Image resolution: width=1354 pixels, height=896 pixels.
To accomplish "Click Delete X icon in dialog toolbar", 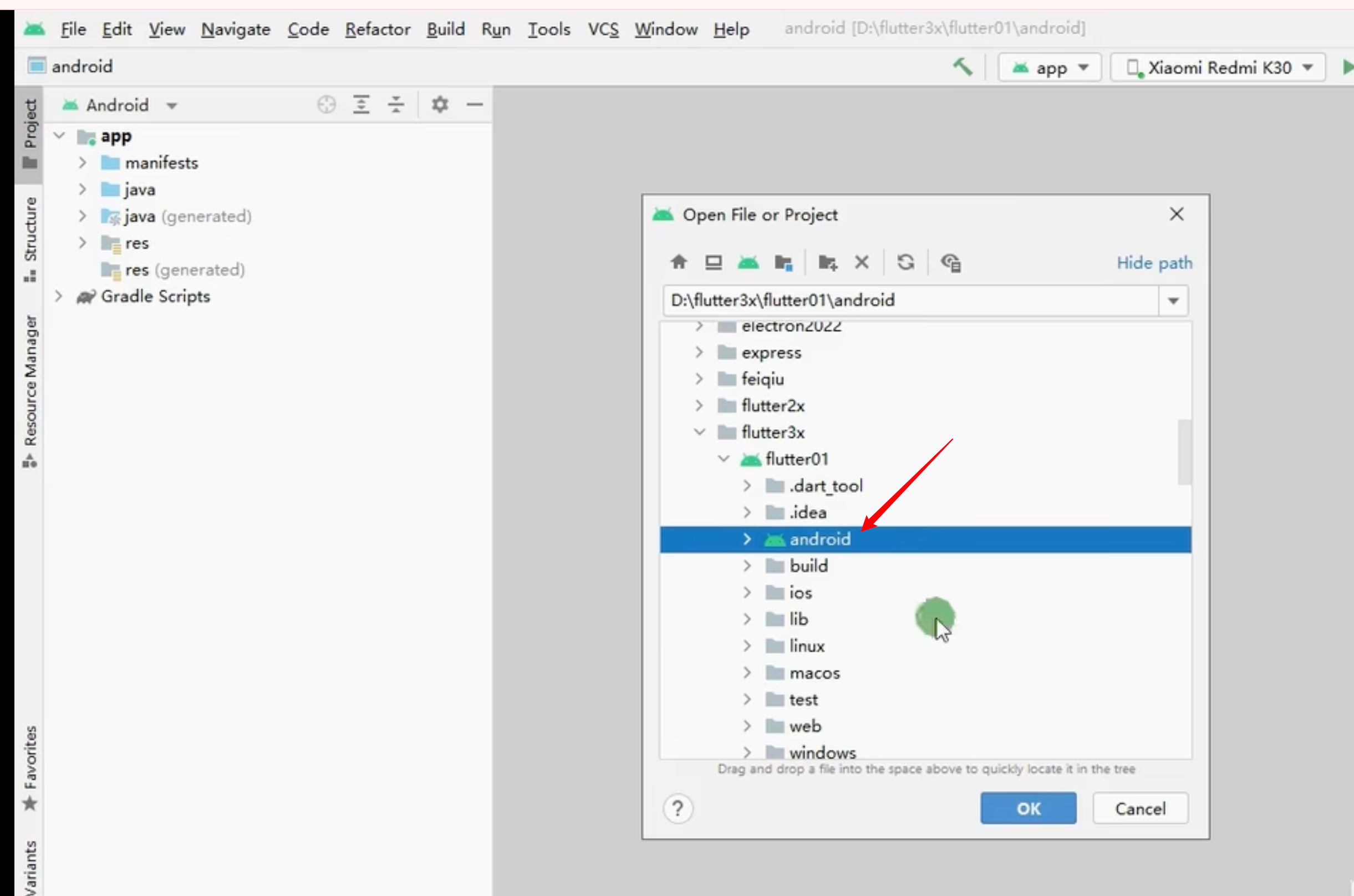I will coord(862,262).
